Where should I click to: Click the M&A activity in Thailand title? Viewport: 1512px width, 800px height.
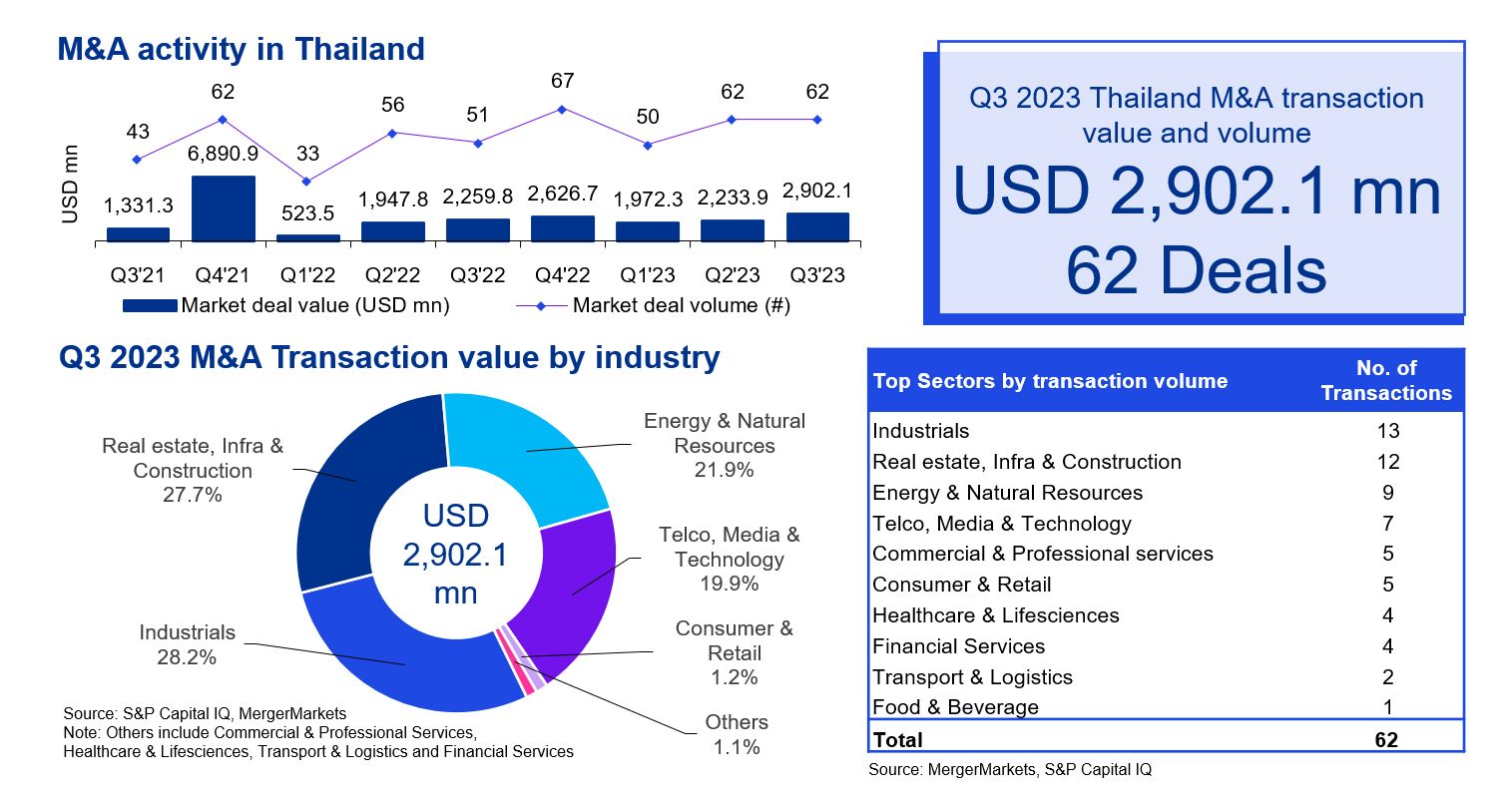[242, 49]
